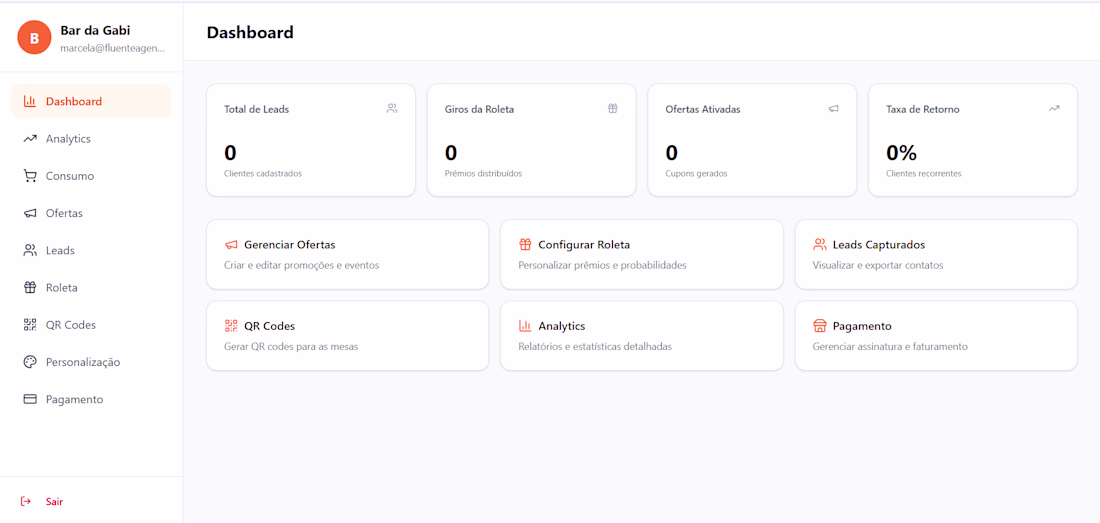Screen dimensions: 1100x523
Task: Open Dashboard in the sidebar menu
Action: click(91, 101)
